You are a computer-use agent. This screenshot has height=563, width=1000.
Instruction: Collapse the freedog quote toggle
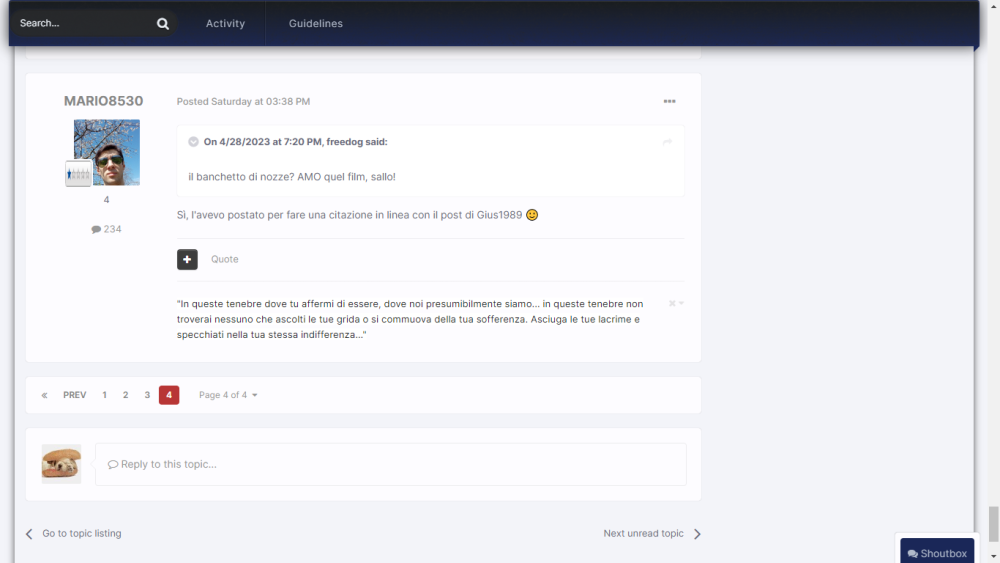pyautogui.click(x=193, y=142)
